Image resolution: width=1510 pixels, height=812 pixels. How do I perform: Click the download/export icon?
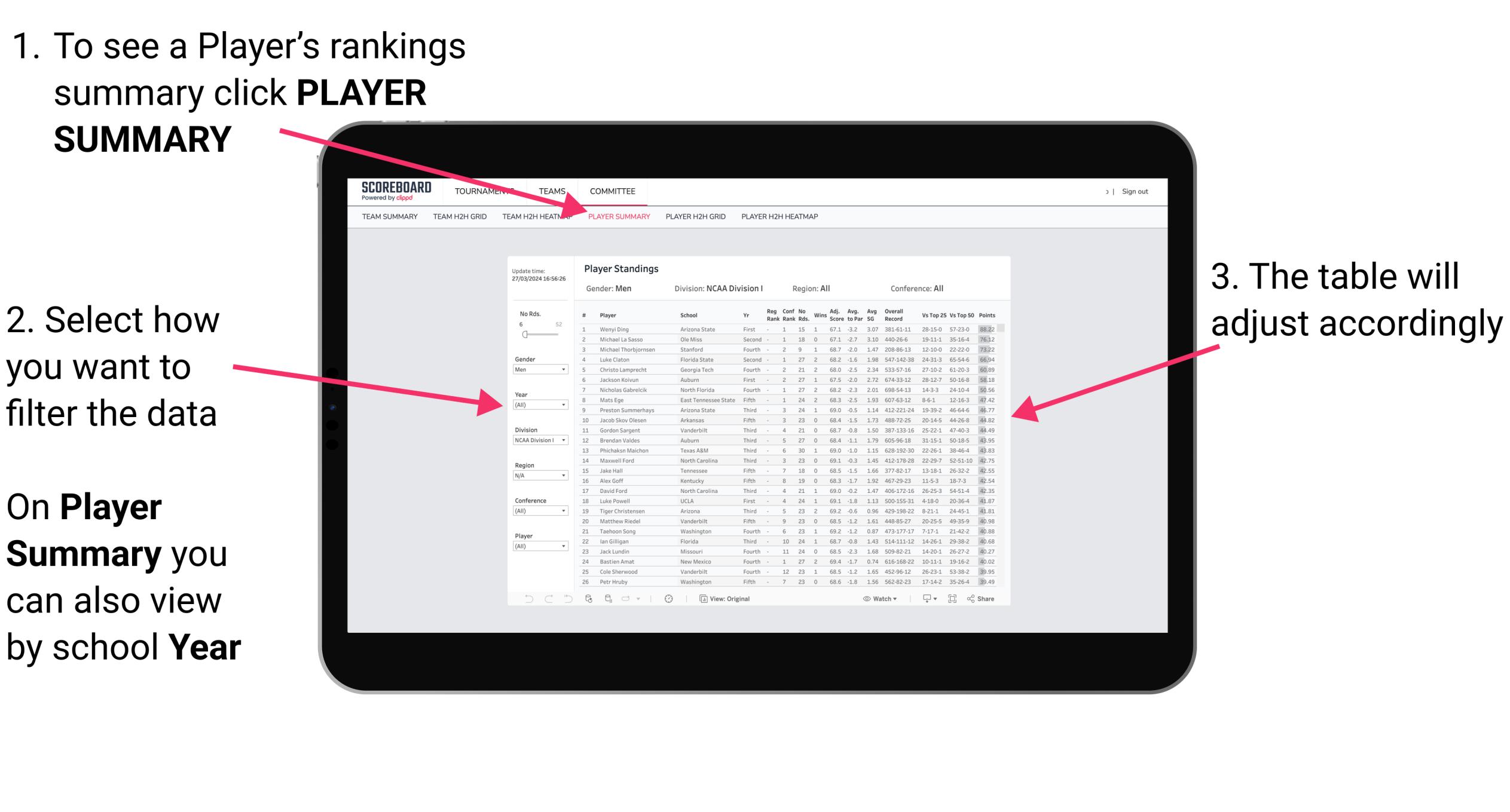(x=929, y=598)
